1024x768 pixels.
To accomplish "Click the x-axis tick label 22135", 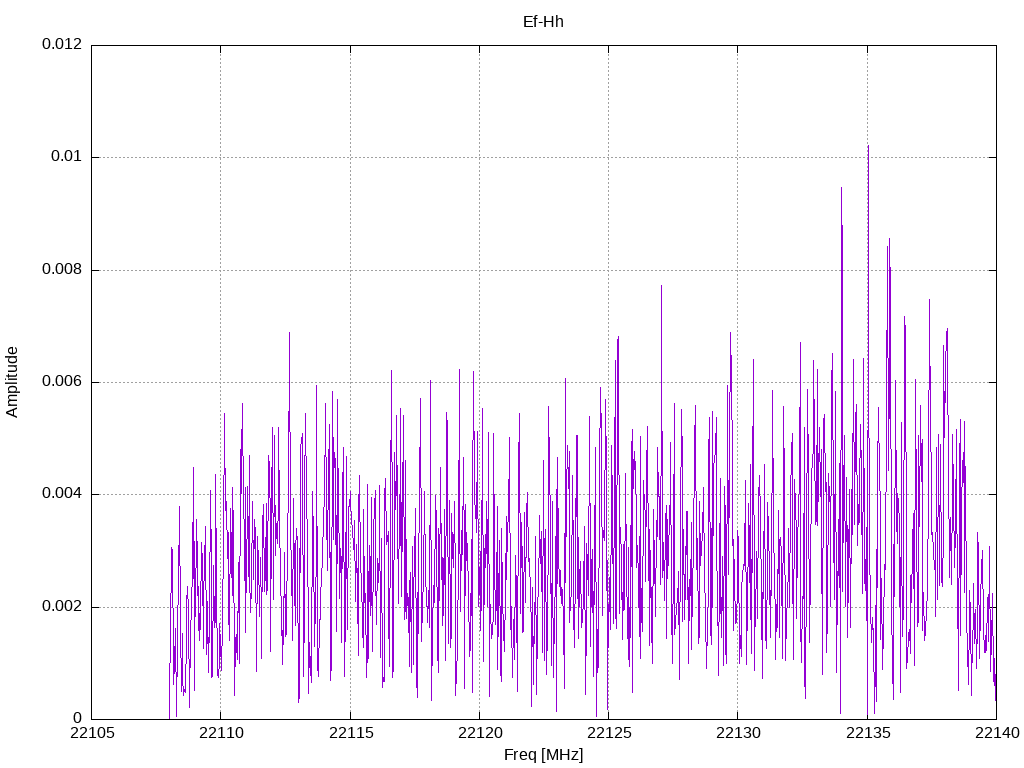I will (x=868, y=733).
